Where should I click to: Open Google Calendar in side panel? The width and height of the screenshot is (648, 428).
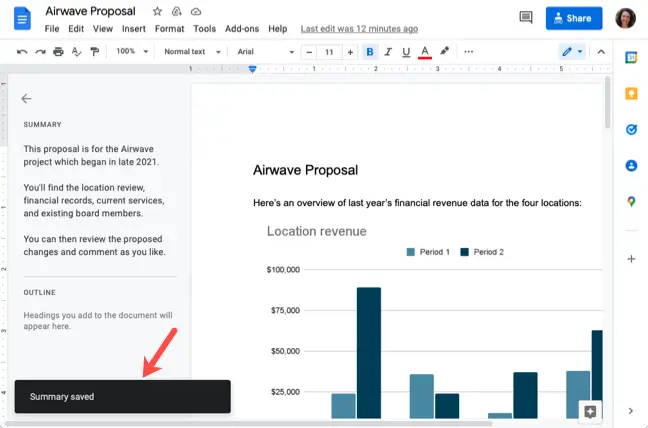(x=631, y=57)
